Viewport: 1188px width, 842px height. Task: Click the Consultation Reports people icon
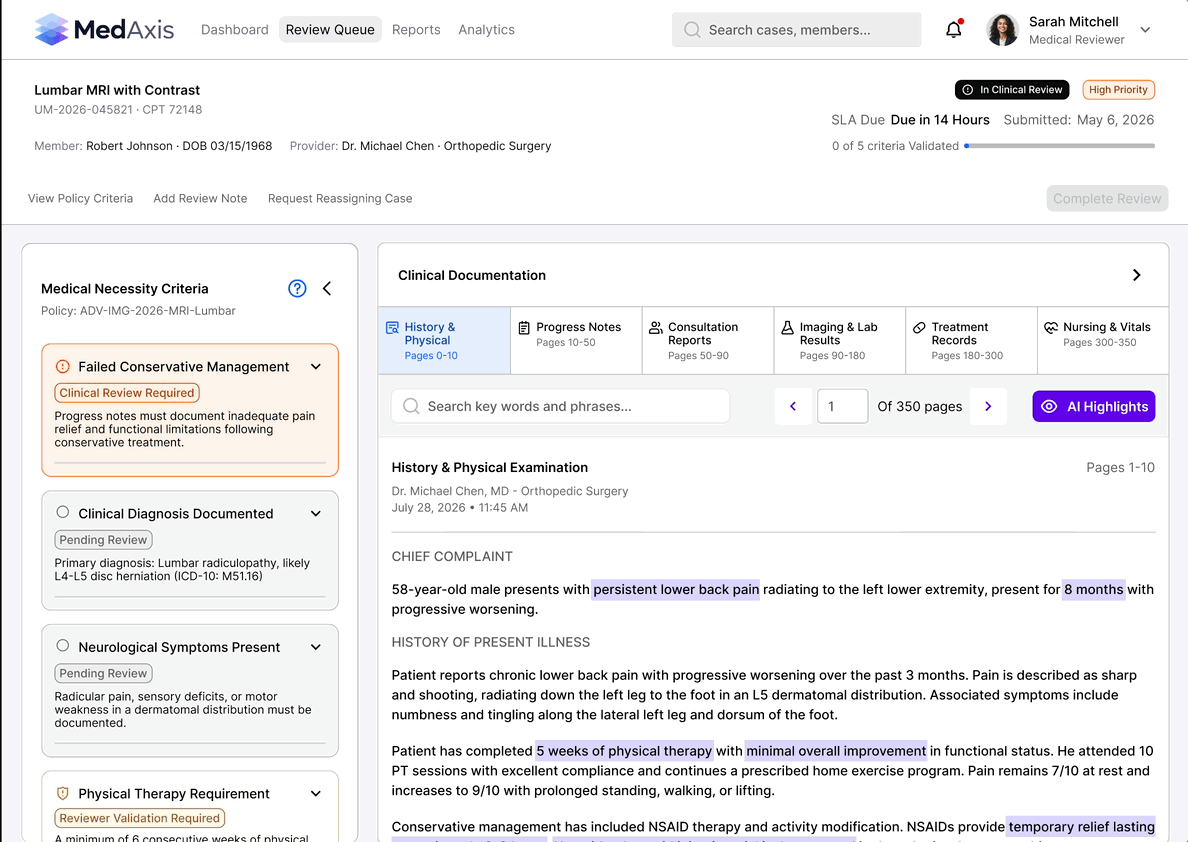656,327
